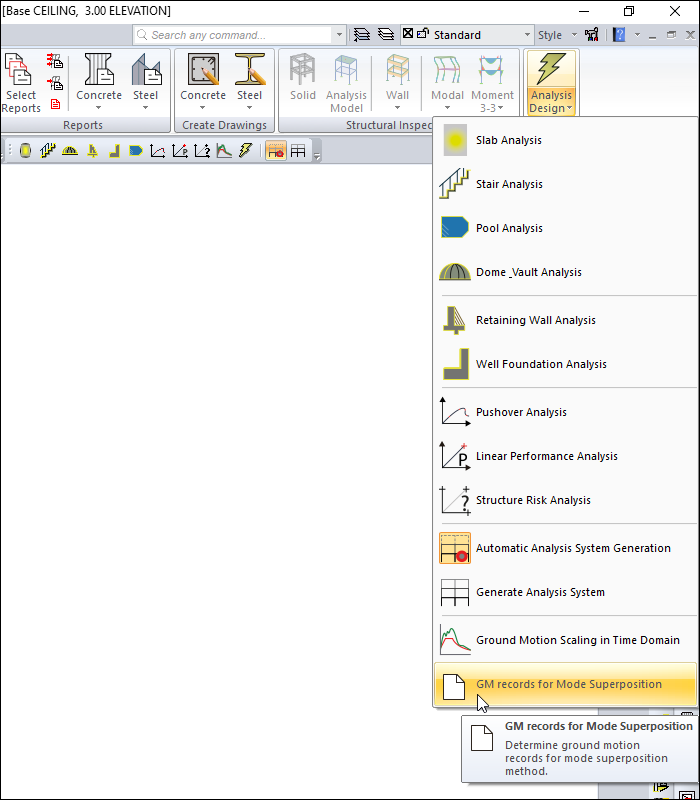
Task: Click the Generate Analysis System grid toolbar icon
Action: 298,151
